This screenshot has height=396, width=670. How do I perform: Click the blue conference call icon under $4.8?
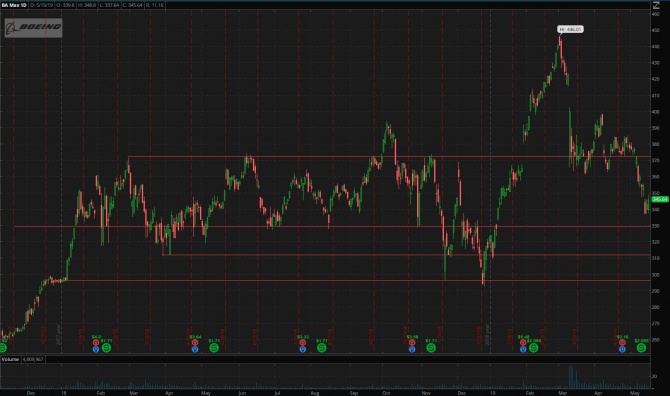point(96,349)
